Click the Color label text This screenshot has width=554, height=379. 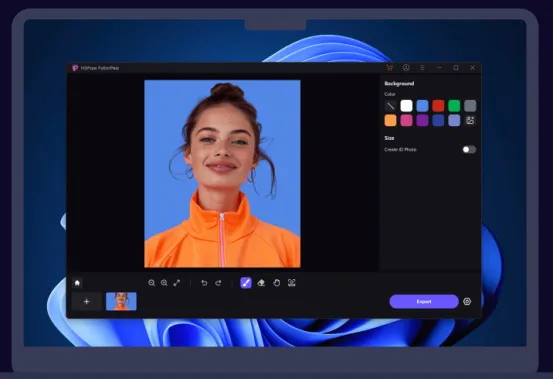pos(390,94)
